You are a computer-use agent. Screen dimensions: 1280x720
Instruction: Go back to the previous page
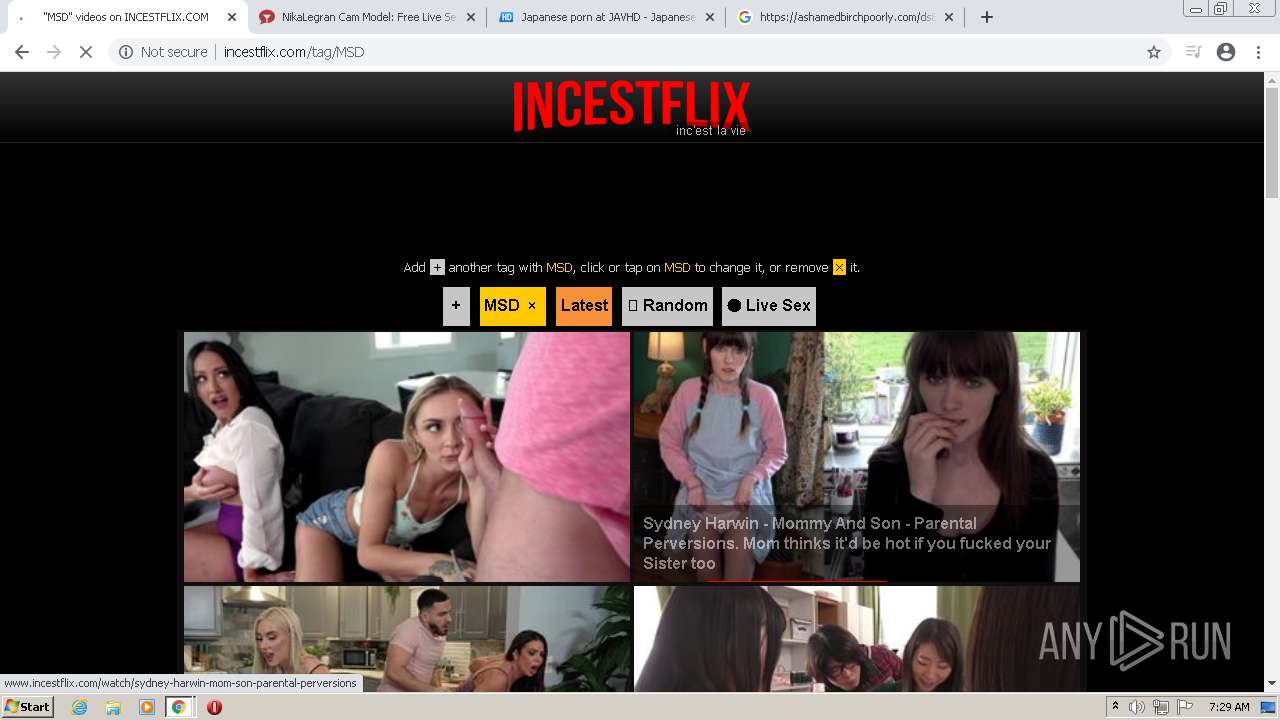(x=22, y=52)
